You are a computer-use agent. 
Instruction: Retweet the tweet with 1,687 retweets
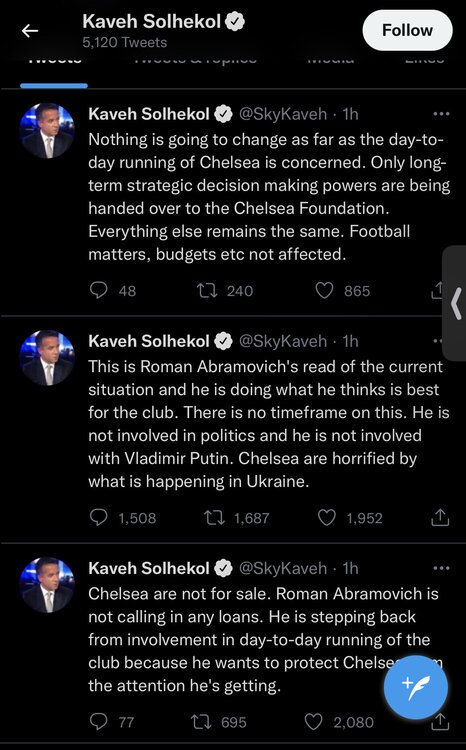[214, 518]
